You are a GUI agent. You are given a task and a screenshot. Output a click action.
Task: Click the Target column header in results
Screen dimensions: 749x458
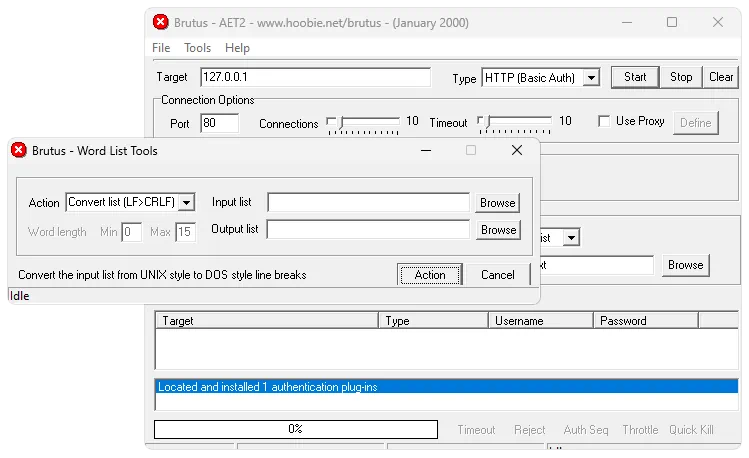(267, 320)
